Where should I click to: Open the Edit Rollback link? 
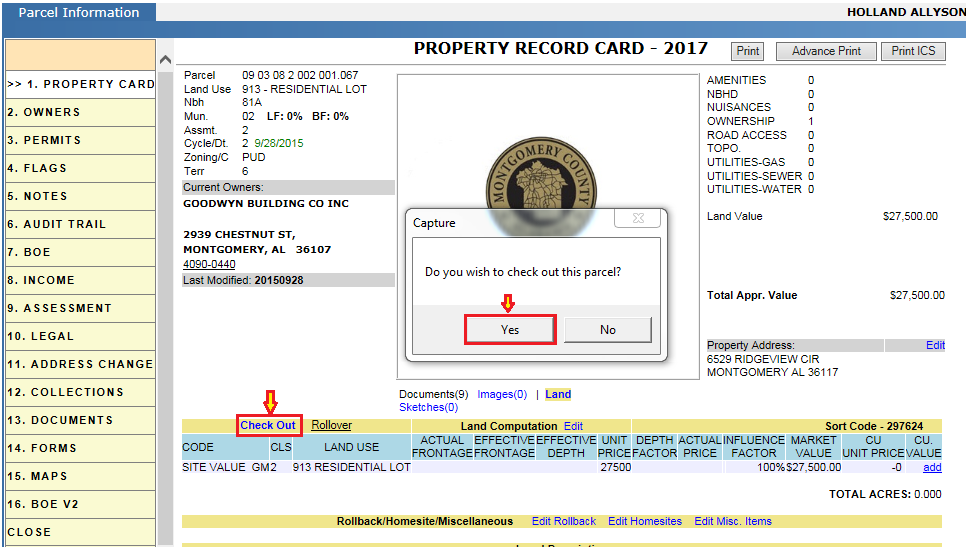(563, 521)
